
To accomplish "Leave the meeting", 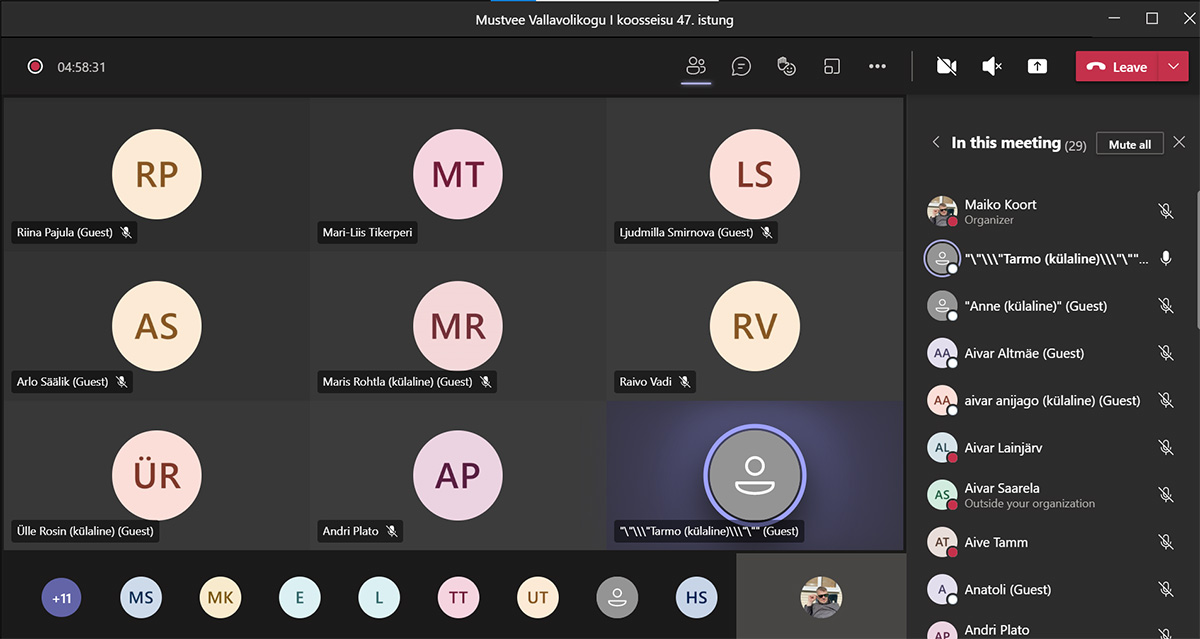I will 1117,67.
